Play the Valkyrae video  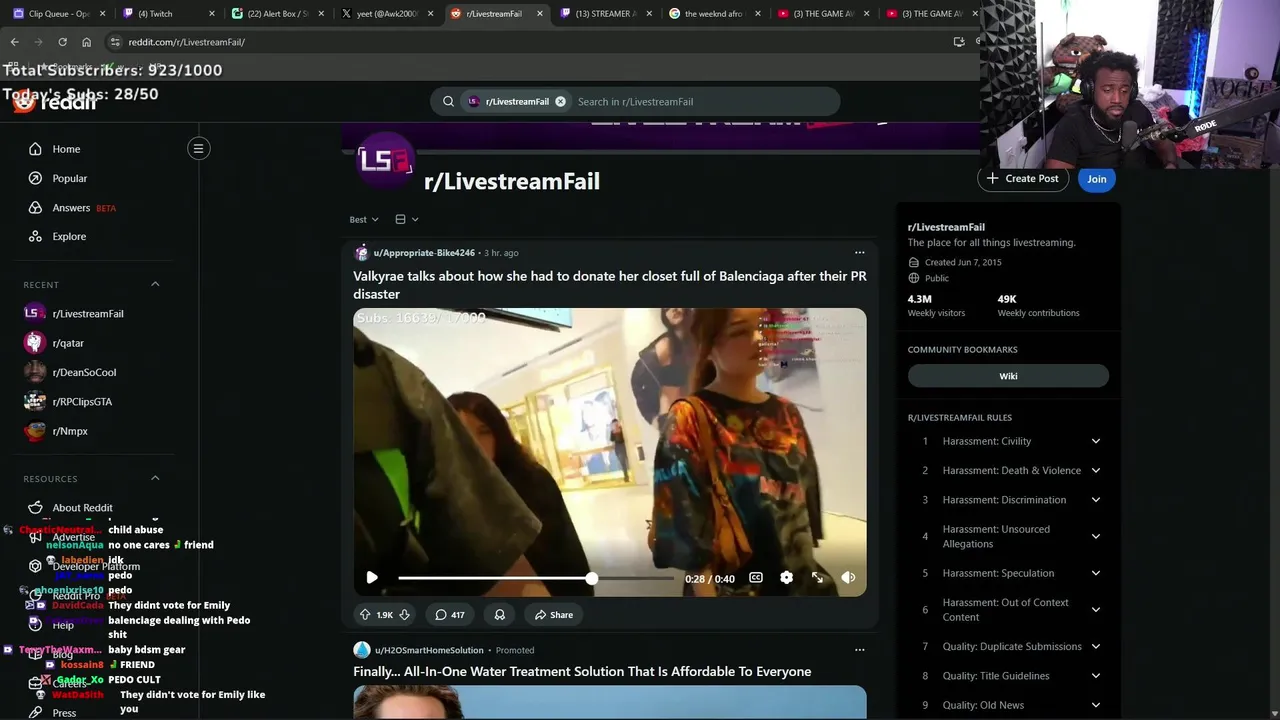click(372, 577)
